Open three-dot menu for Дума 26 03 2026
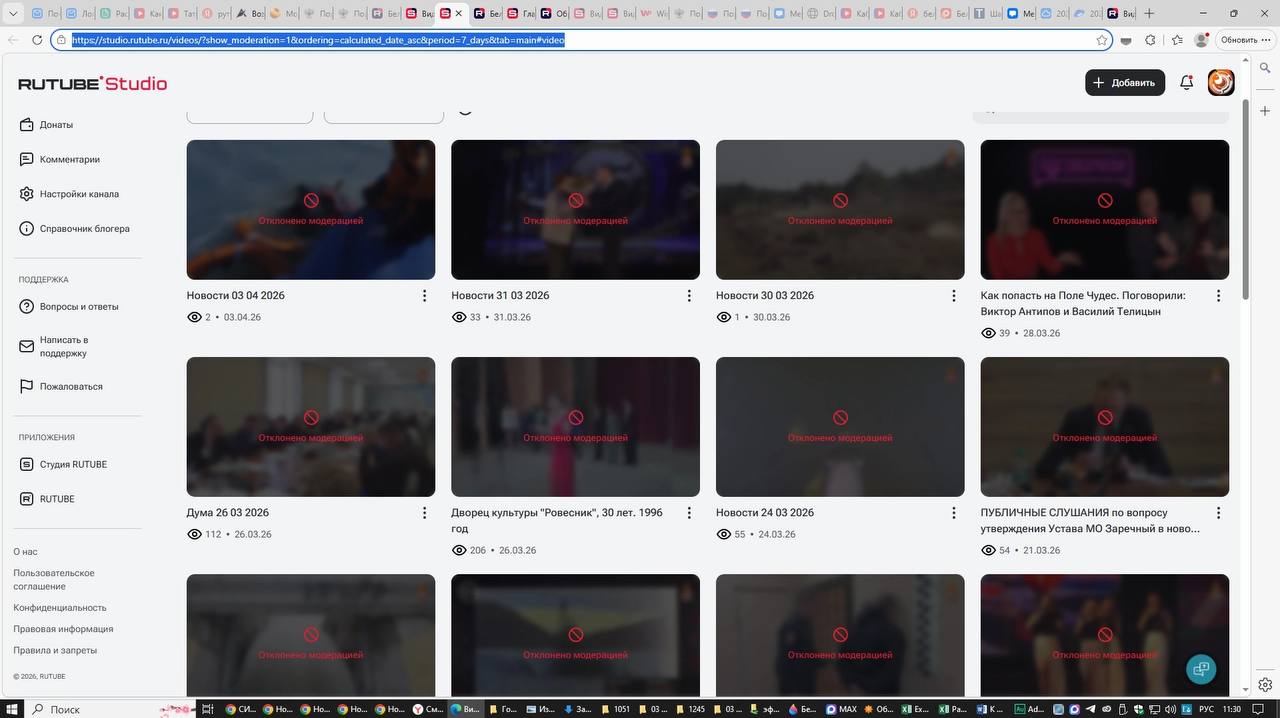This screenshot has height=718, width=1280. click(x=424, y=513)
